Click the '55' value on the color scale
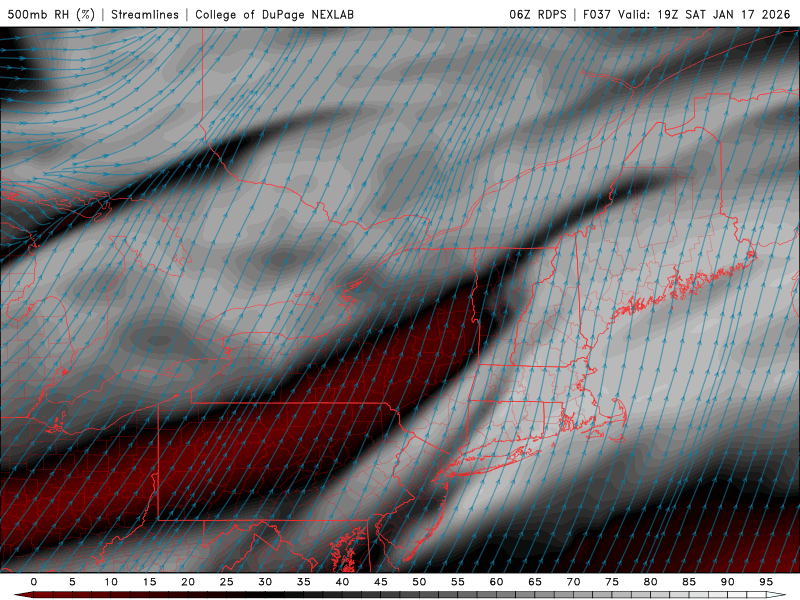Viewport: 800px width, 600px height. (x=458, y=582)
